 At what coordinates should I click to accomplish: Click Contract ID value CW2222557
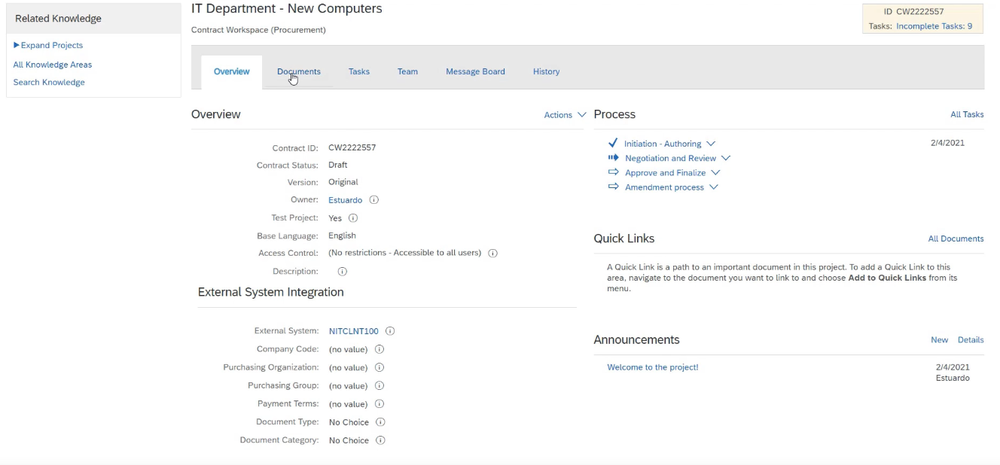click(352, 147)
